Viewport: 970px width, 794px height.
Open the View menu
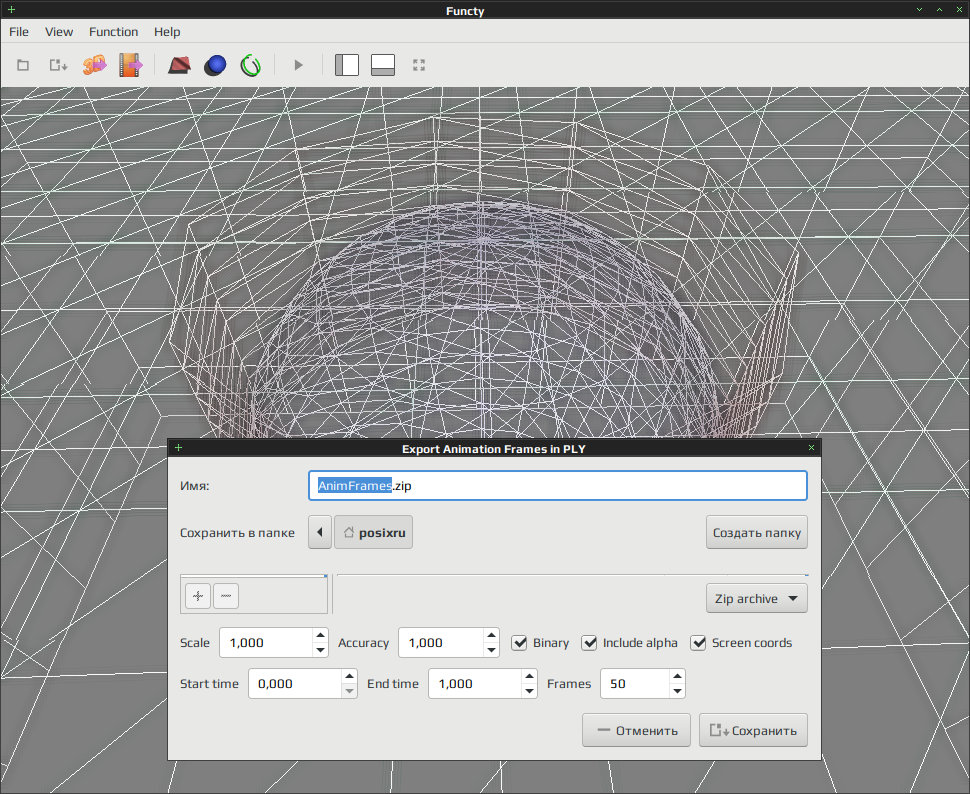pyautogui.click(x=59, y=32)
